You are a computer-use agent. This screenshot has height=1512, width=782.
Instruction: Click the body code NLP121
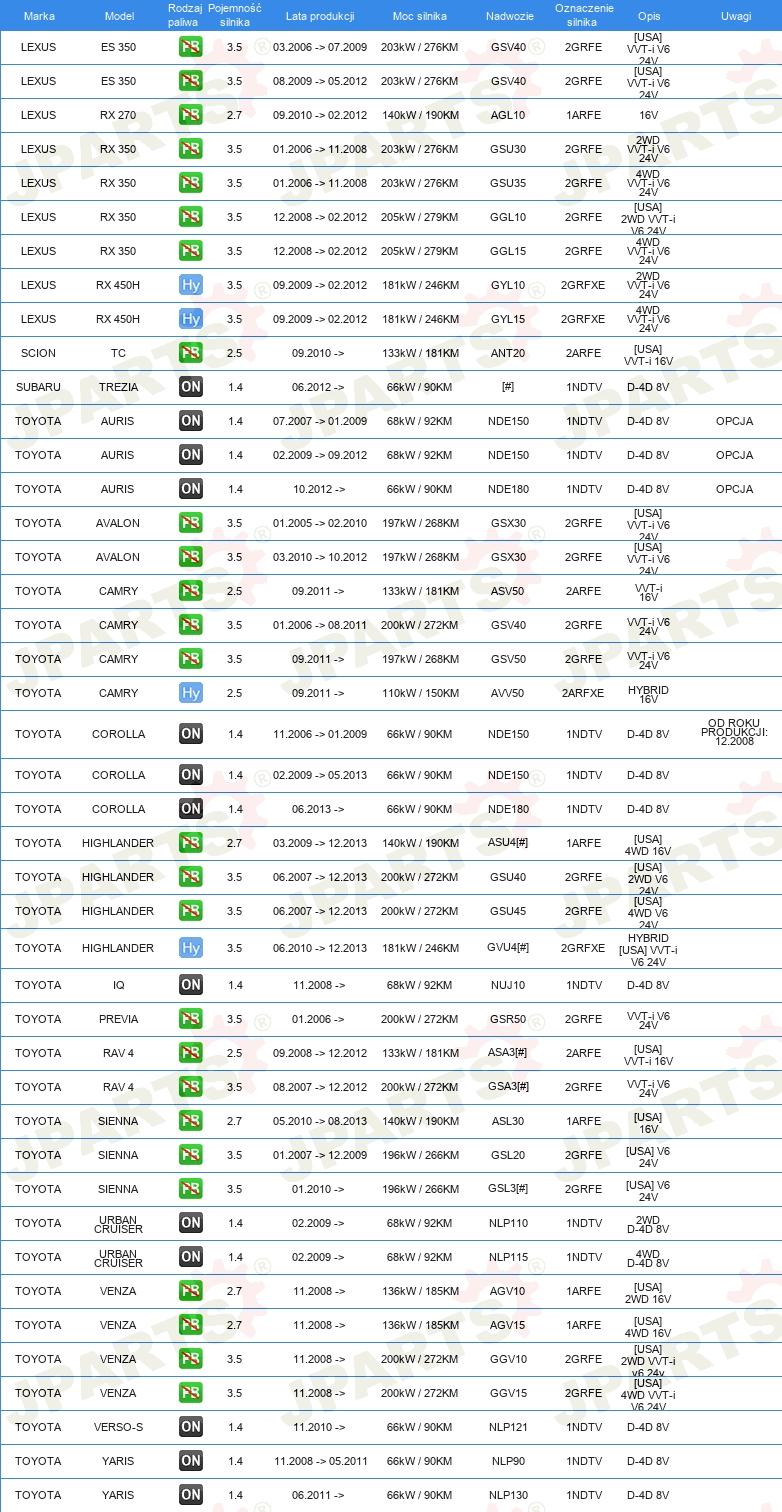[508, 1427]
